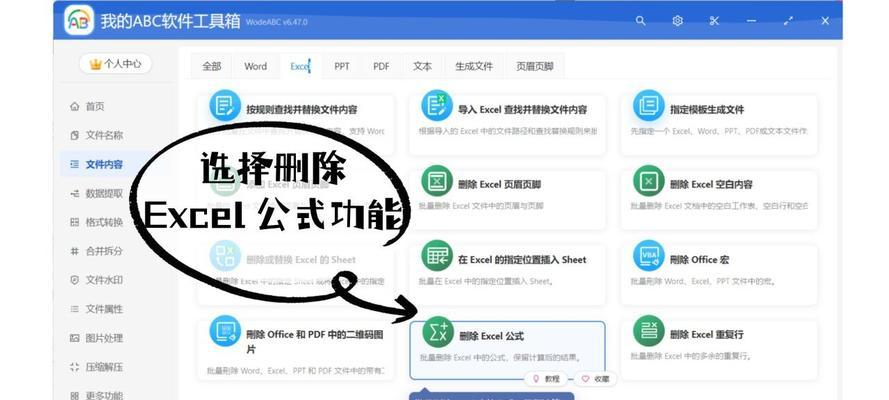Switch to the 文本 tab
The image size is (889, 400).
point(422,66)
